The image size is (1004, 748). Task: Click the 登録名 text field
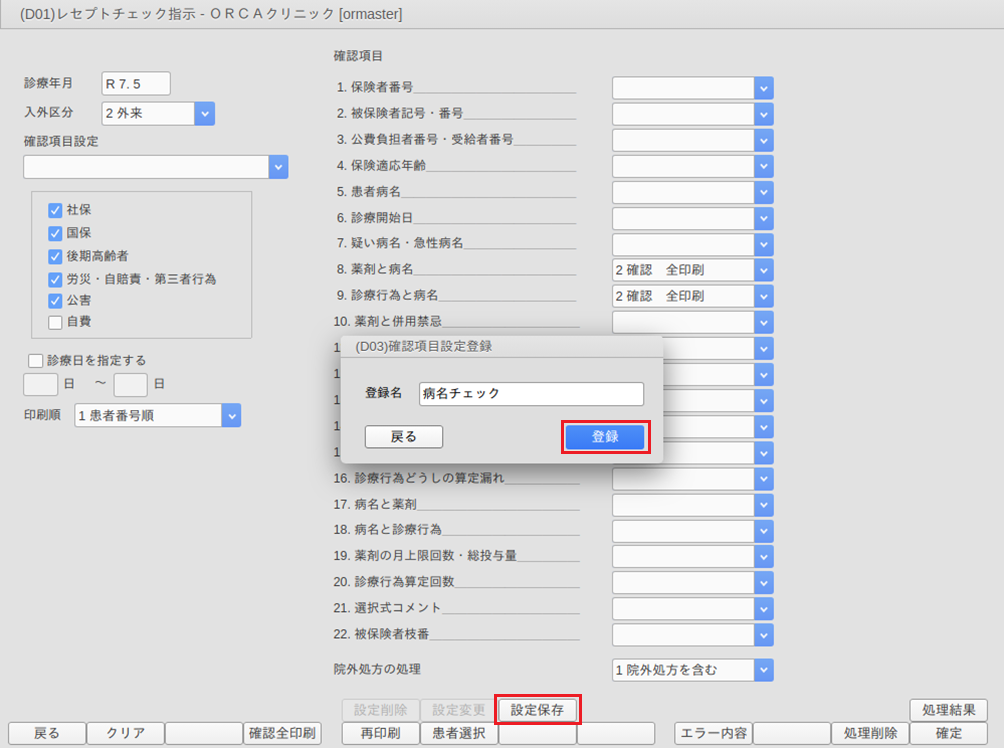pyautogui.click(x=531, y=394)
